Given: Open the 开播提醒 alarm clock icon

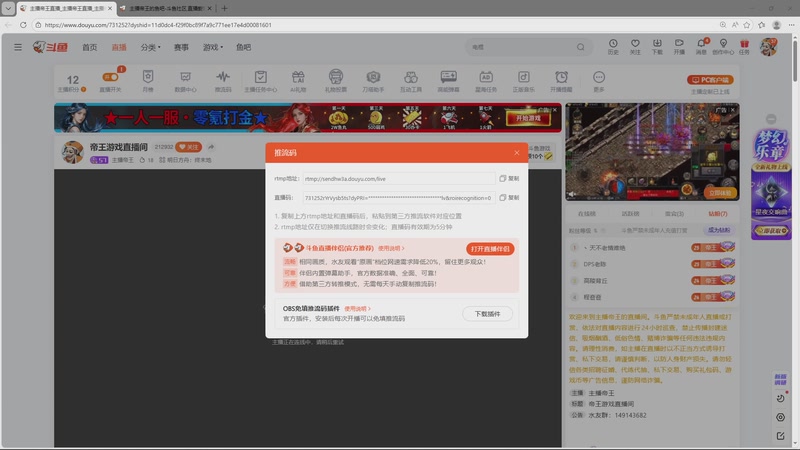Looking at the screenshot, I should (561, 81).
